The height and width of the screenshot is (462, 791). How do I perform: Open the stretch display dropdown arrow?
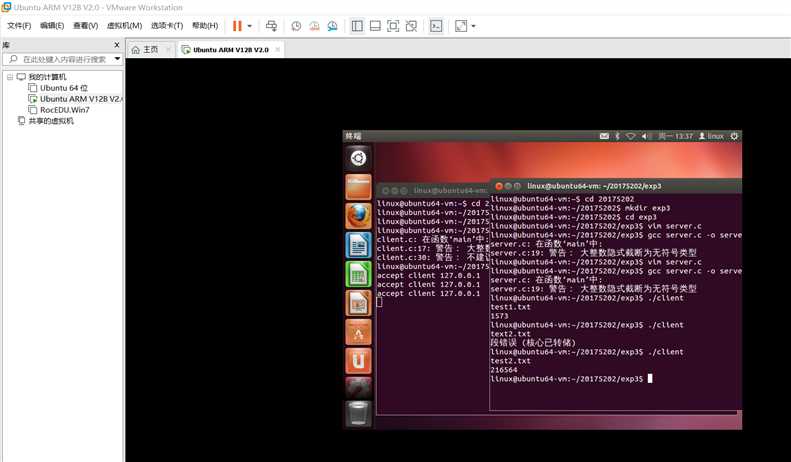pos(473,26)
